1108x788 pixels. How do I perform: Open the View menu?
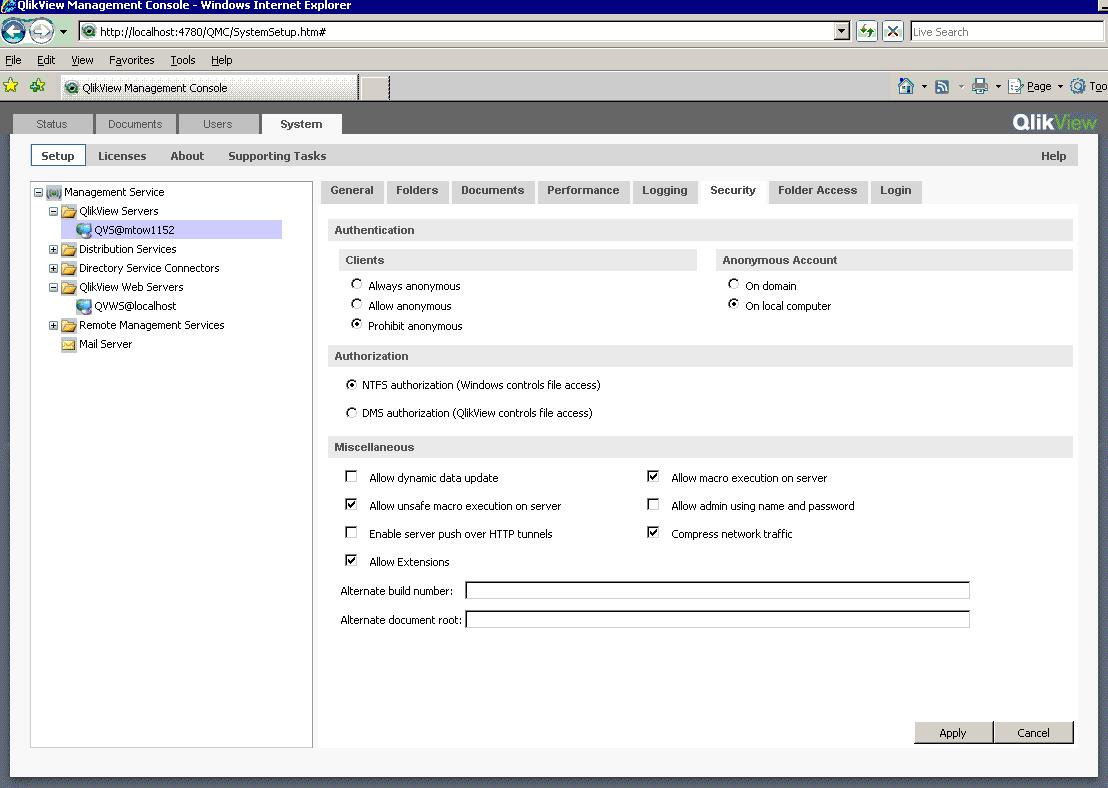pos(82,60)
